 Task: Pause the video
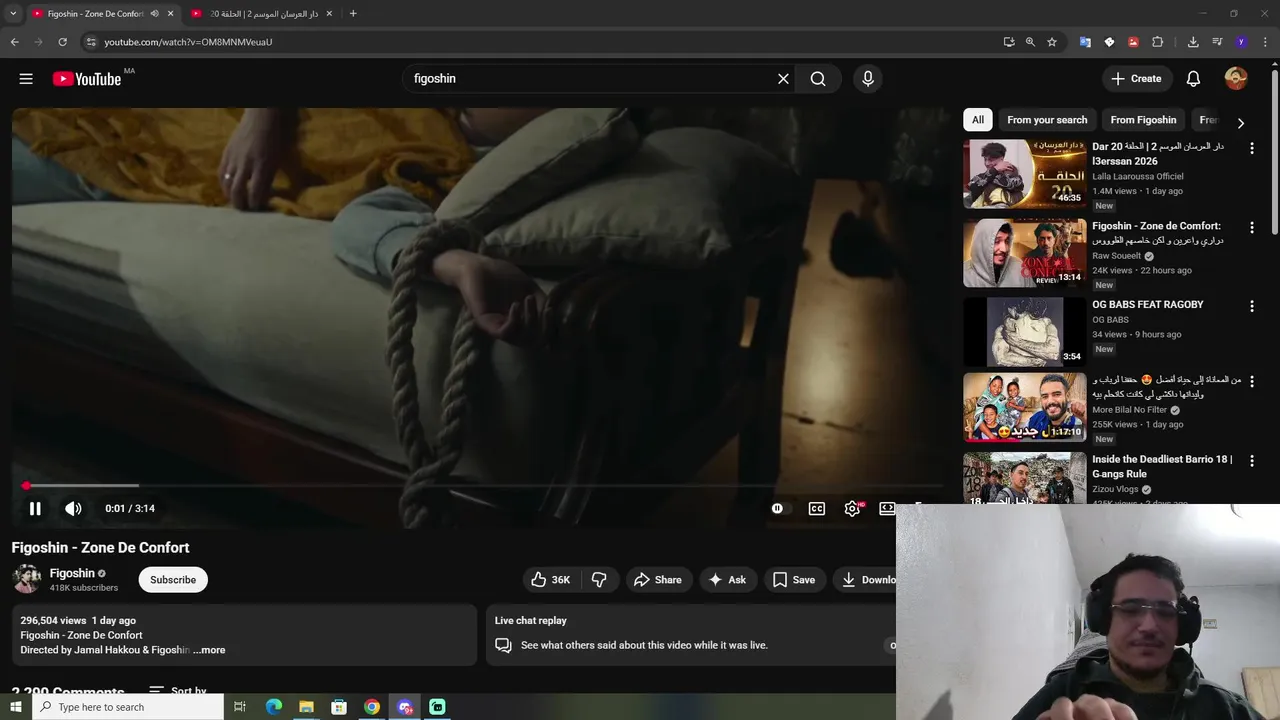click(x=35, y=508)
